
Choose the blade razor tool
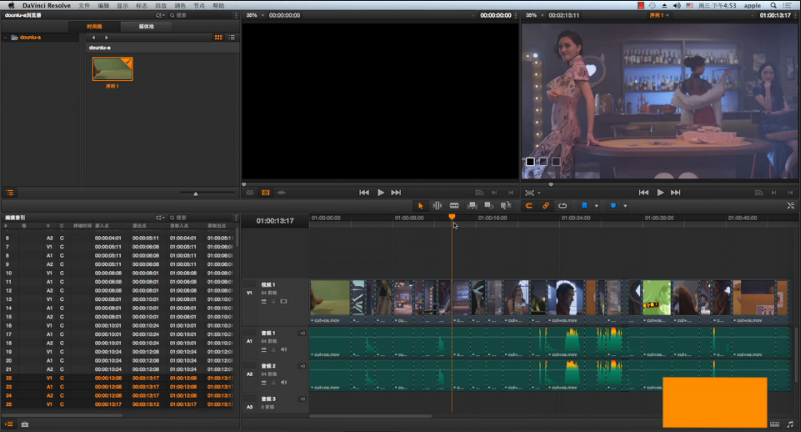[454, 206]
